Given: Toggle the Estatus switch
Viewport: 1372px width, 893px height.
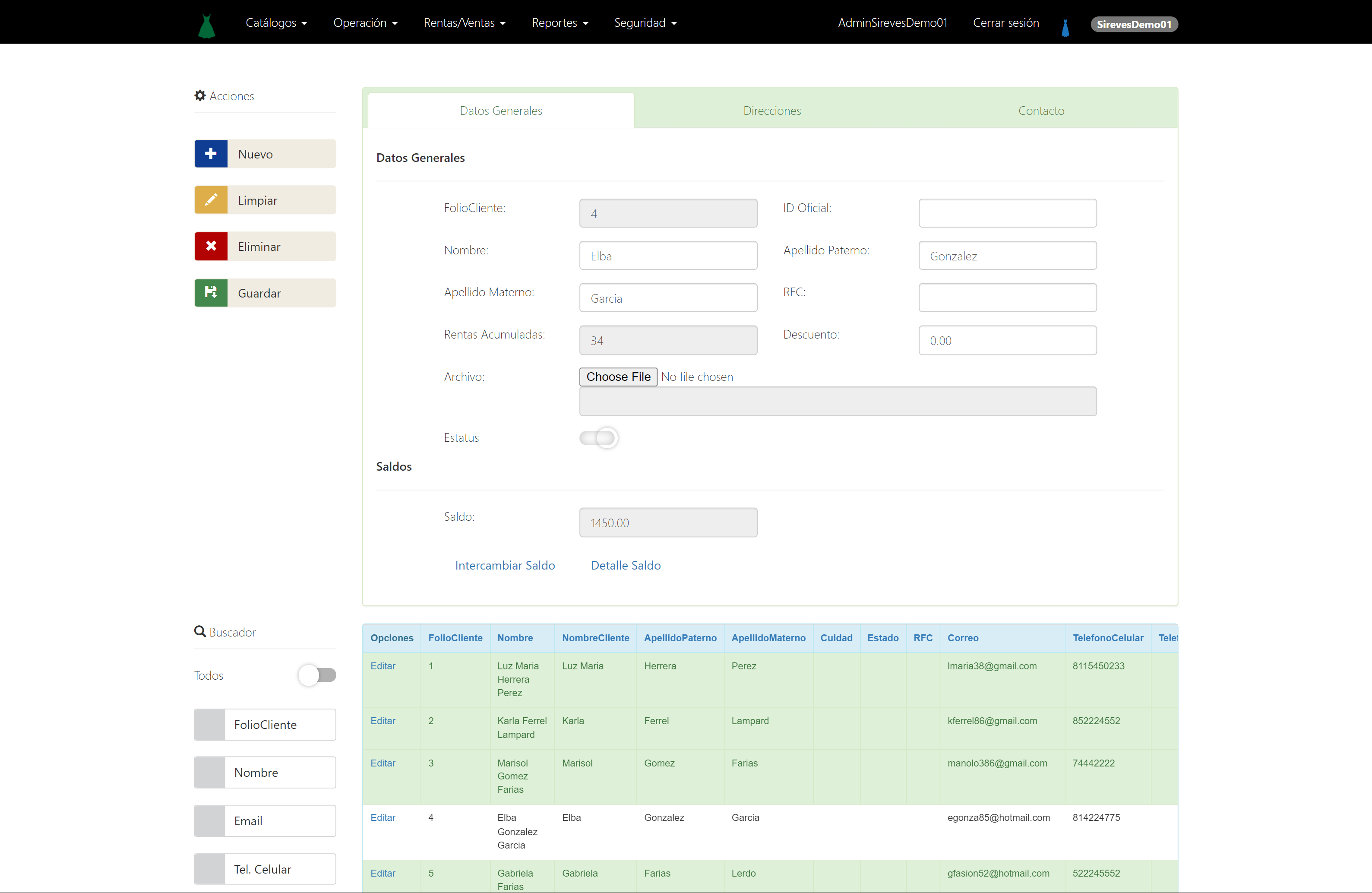Looking at the screenshot, I should (x=599, y=437).
